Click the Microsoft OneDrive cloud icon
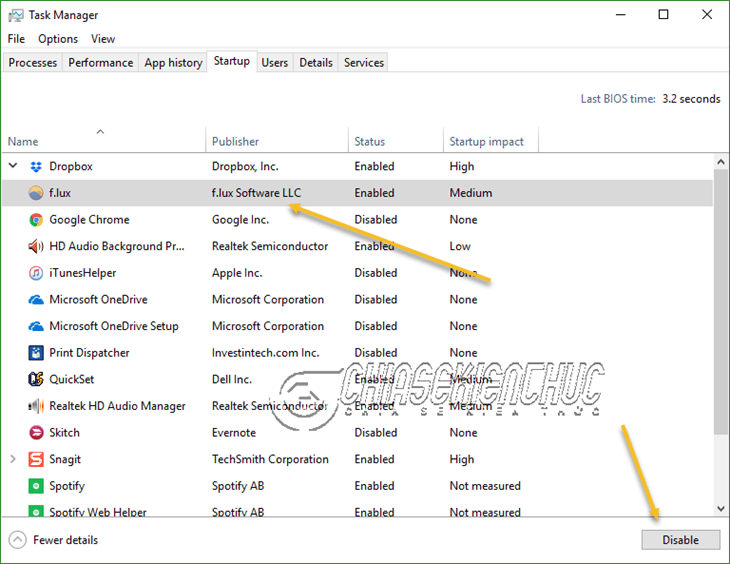 [x=36, y=299]
